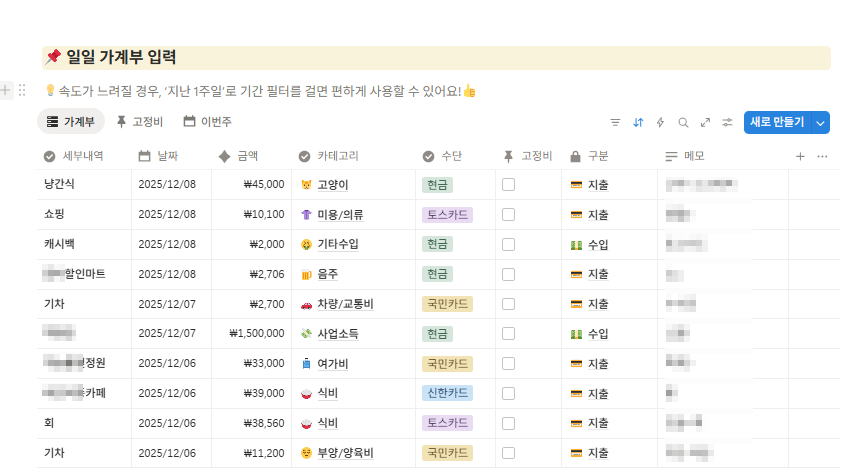Screen dimensions: 864x476
Task: Open the view settings sliders icon
Action: point(728,122)
